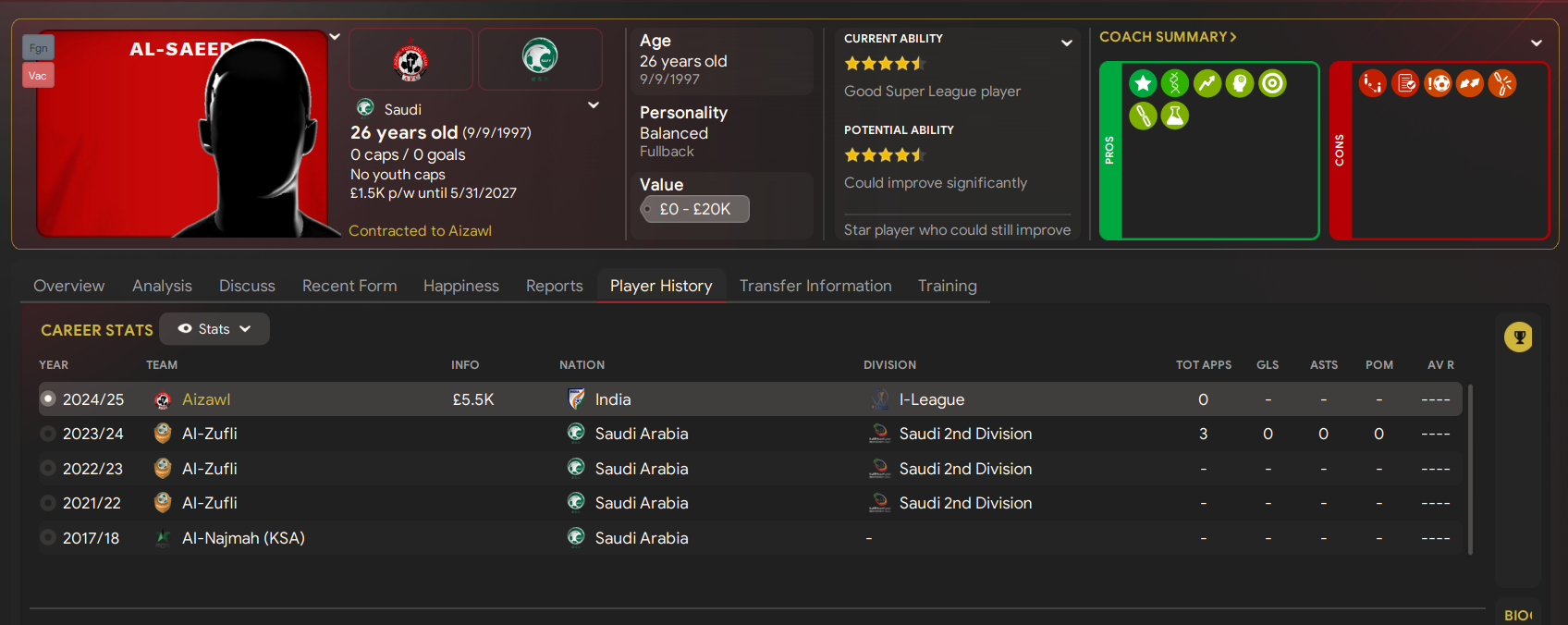The image size is (1568, 625).
Task: Click the career stats table scrollbar
Action: coord(1470,469)
